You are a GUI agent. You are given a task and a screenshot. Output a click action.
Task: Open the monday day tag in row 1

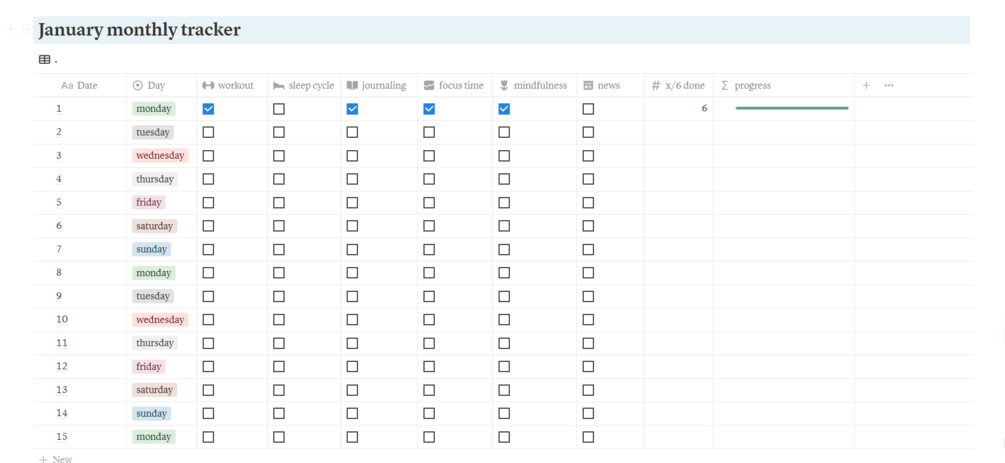tap(154, 109)
